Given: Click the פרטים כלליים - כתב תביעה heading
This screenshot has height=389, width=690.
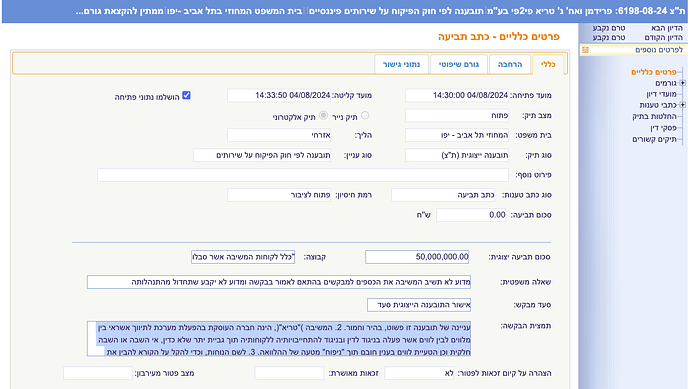Looking at the screenshot, I should (x=499, y=37).
